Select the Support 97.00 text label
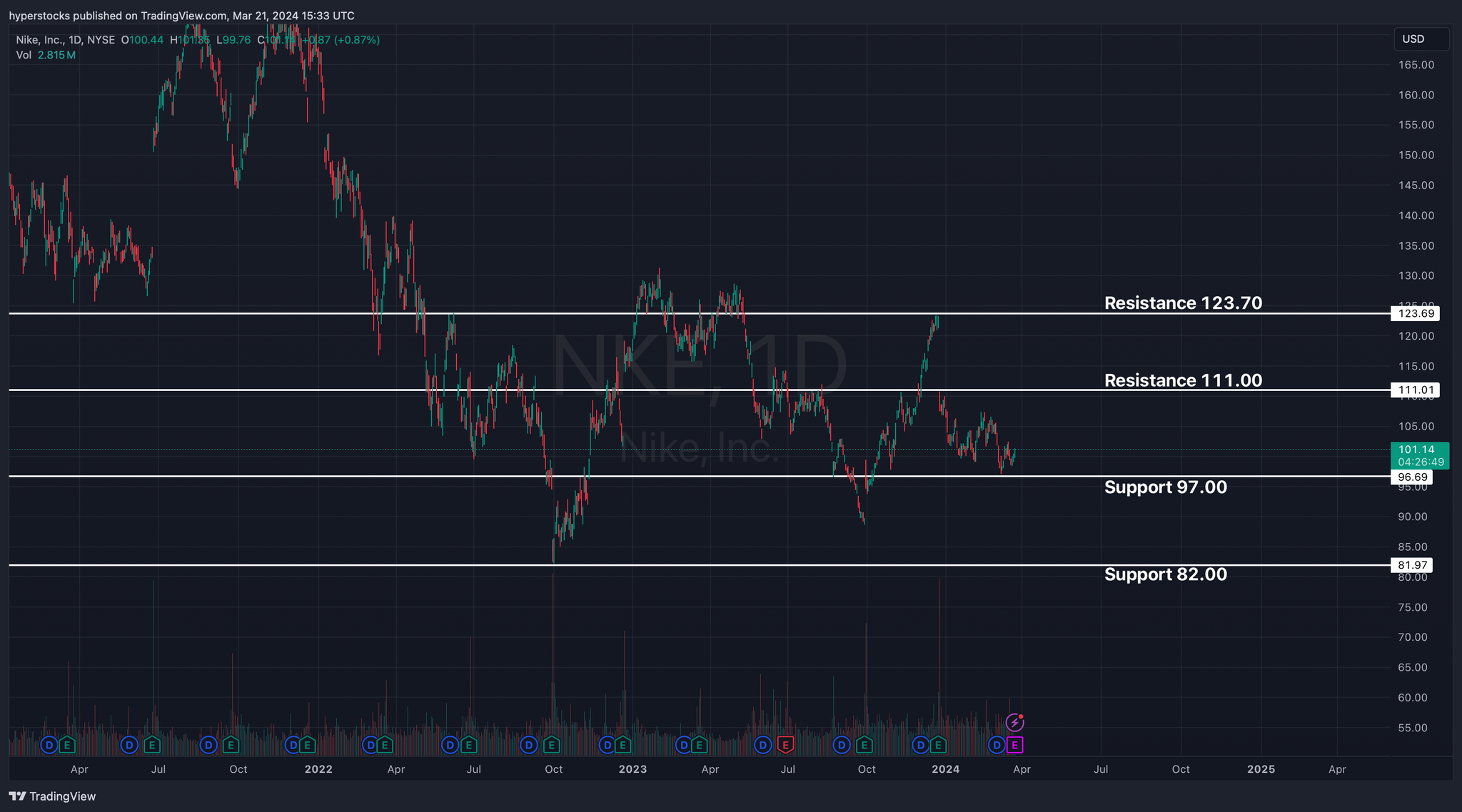Screen dimensions: 1462x812 [1165, 487]
